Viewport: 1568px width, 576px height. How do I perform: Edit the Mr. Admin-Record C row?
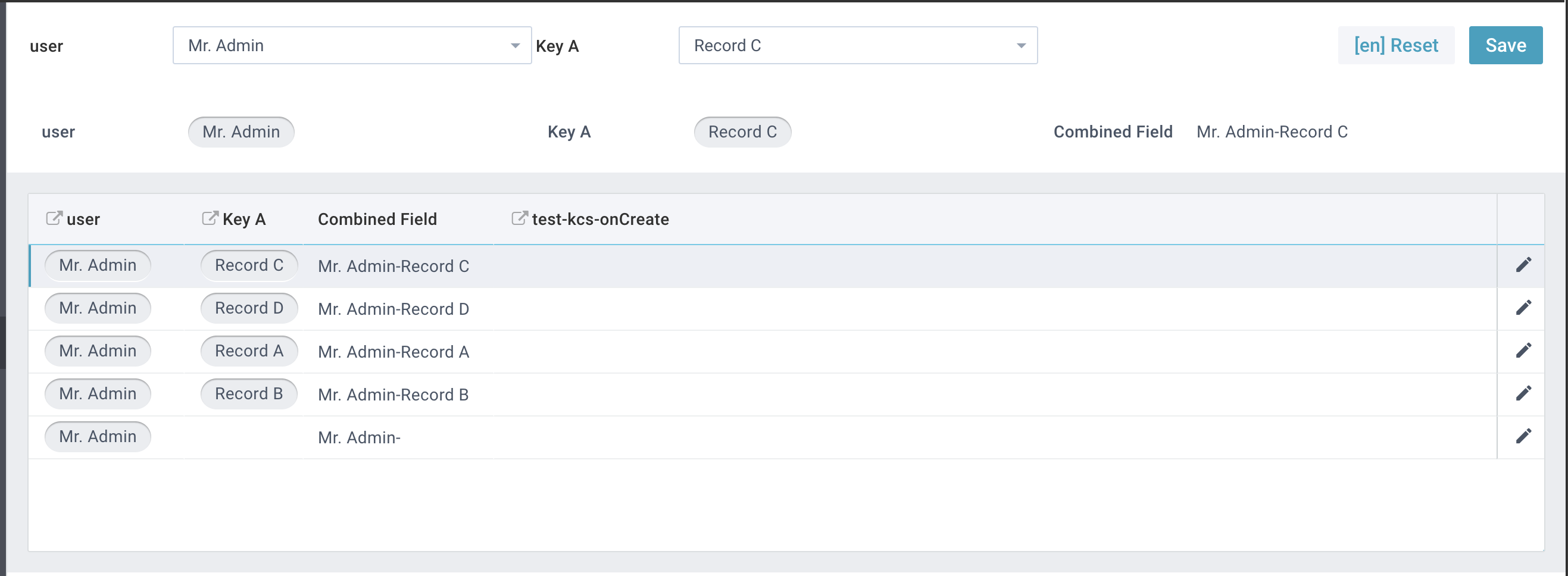click(x=1523, y=264)
